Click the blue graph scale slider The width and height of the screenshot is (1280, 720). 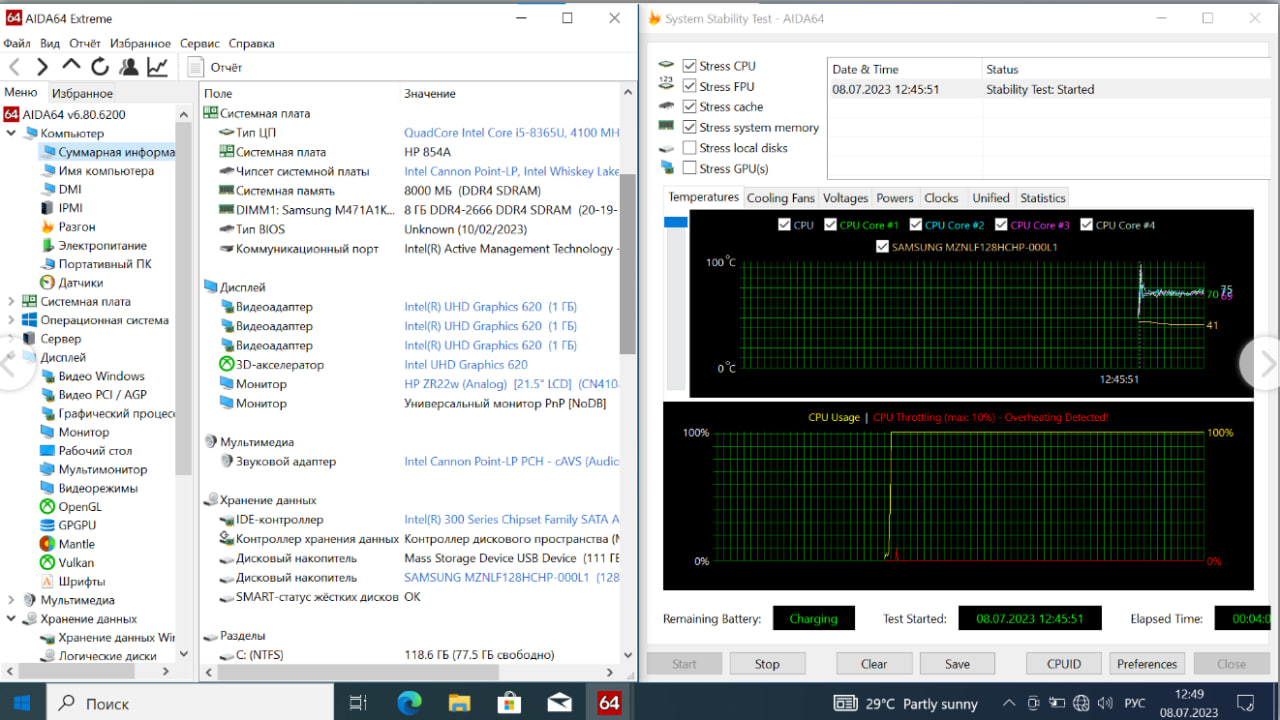point(676,222)
